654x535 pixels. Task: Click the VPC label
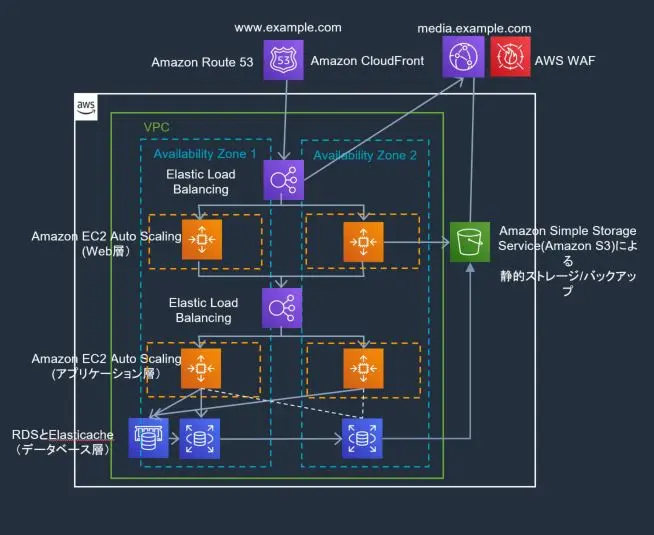[156, 127]
